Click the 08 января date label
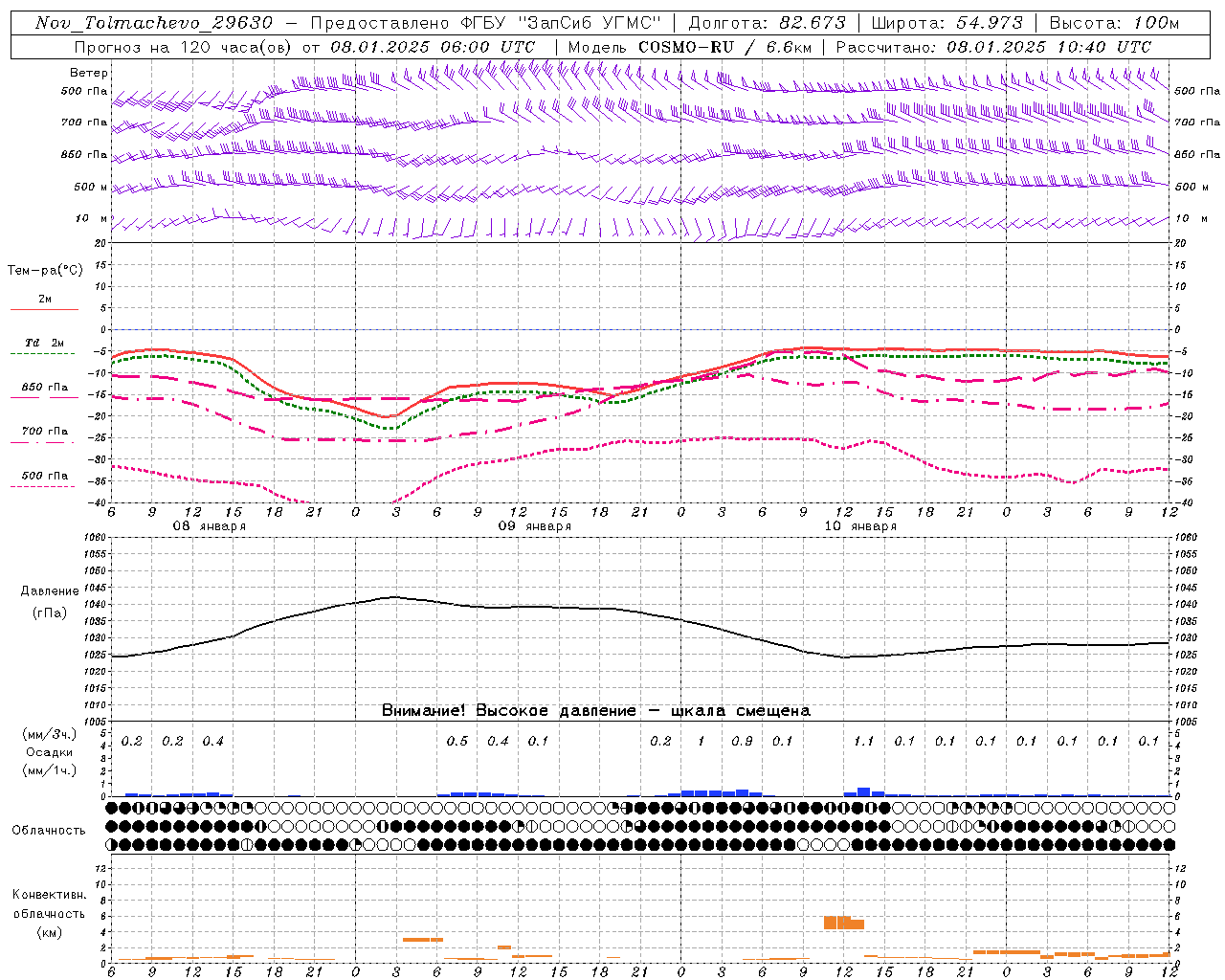The width and height of the screenshot is (1225, 980). (x=209, y=526)
